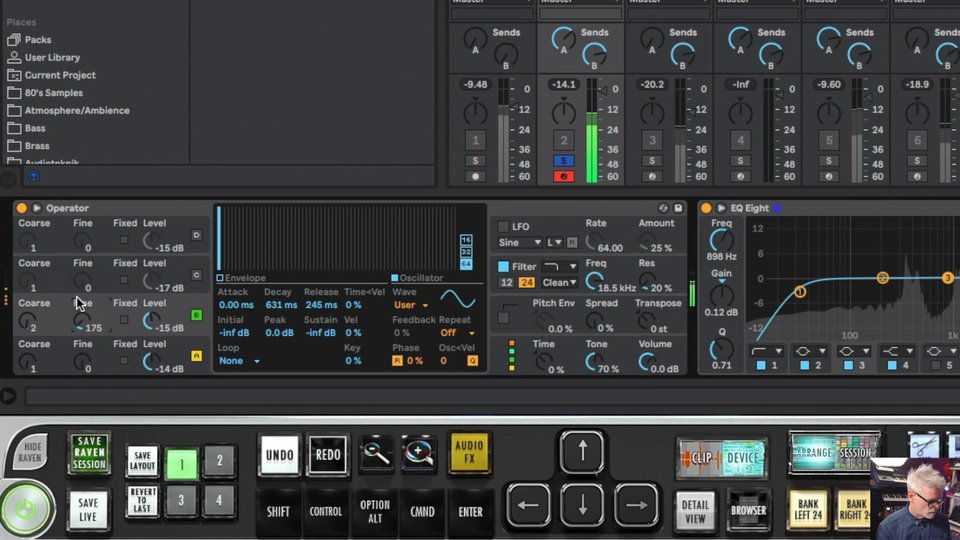Screen dimensions: 960x540
Task: Toggle the Operator device activator
Action: pos(21,208)
